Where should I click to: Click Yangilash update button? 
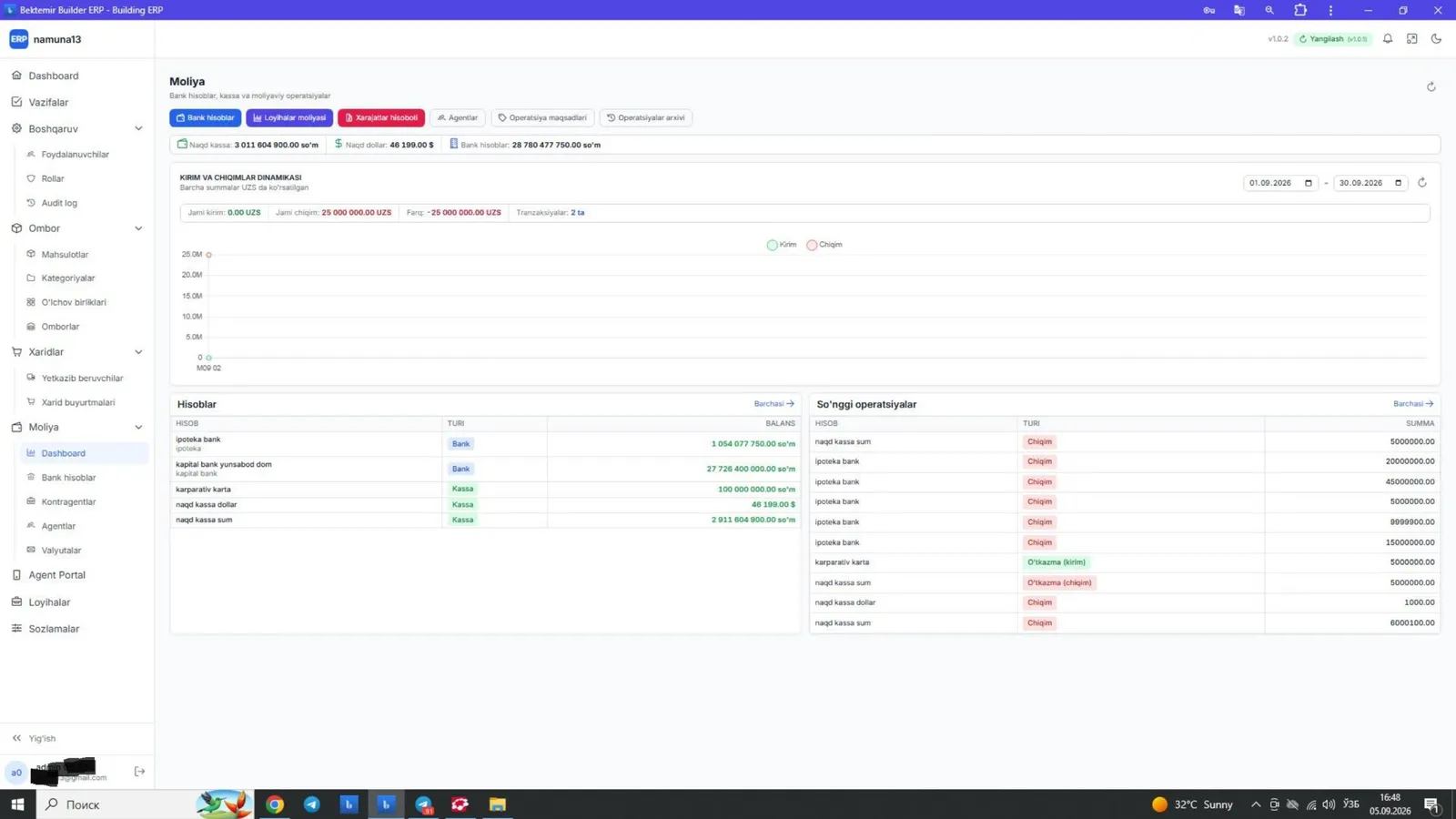tap(1333, 39)
